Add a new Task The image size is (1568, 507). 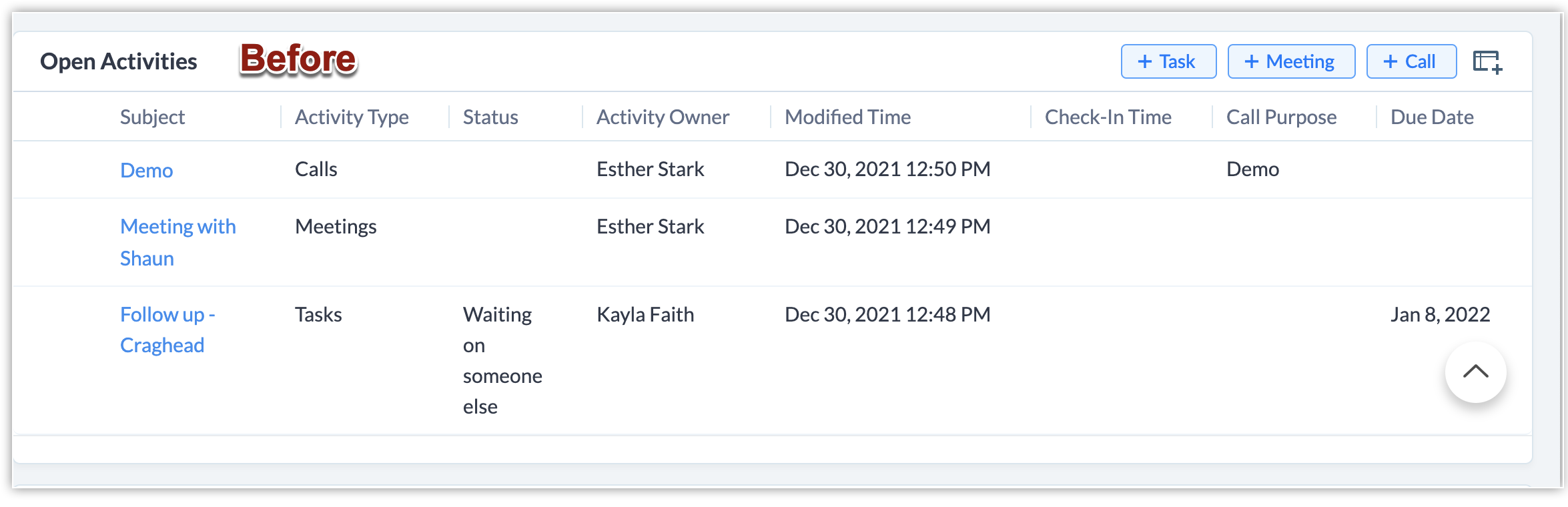tap(1168, 61)
